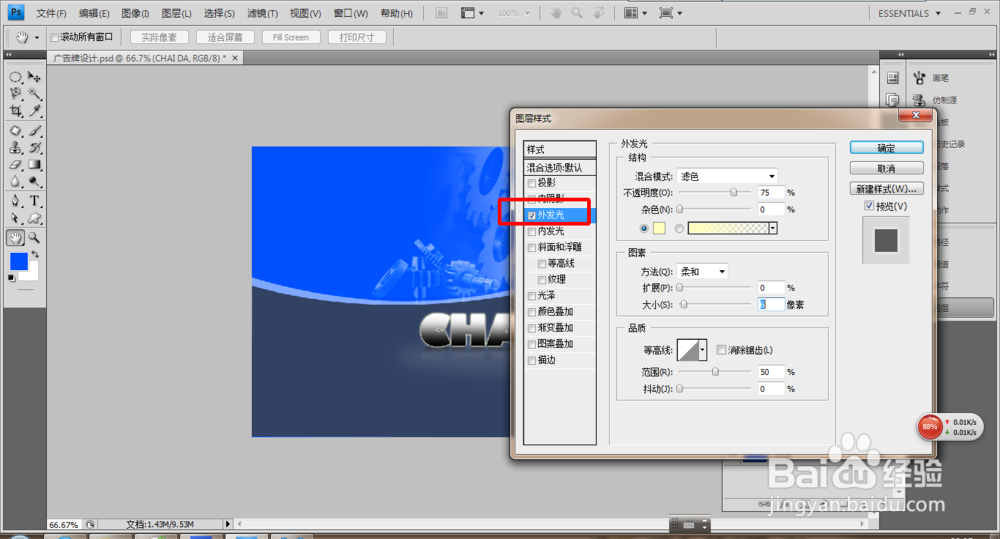Check 消除锯齿(L) anti-alias option
The image size is (1000, 539).
[x=721, y=350]
